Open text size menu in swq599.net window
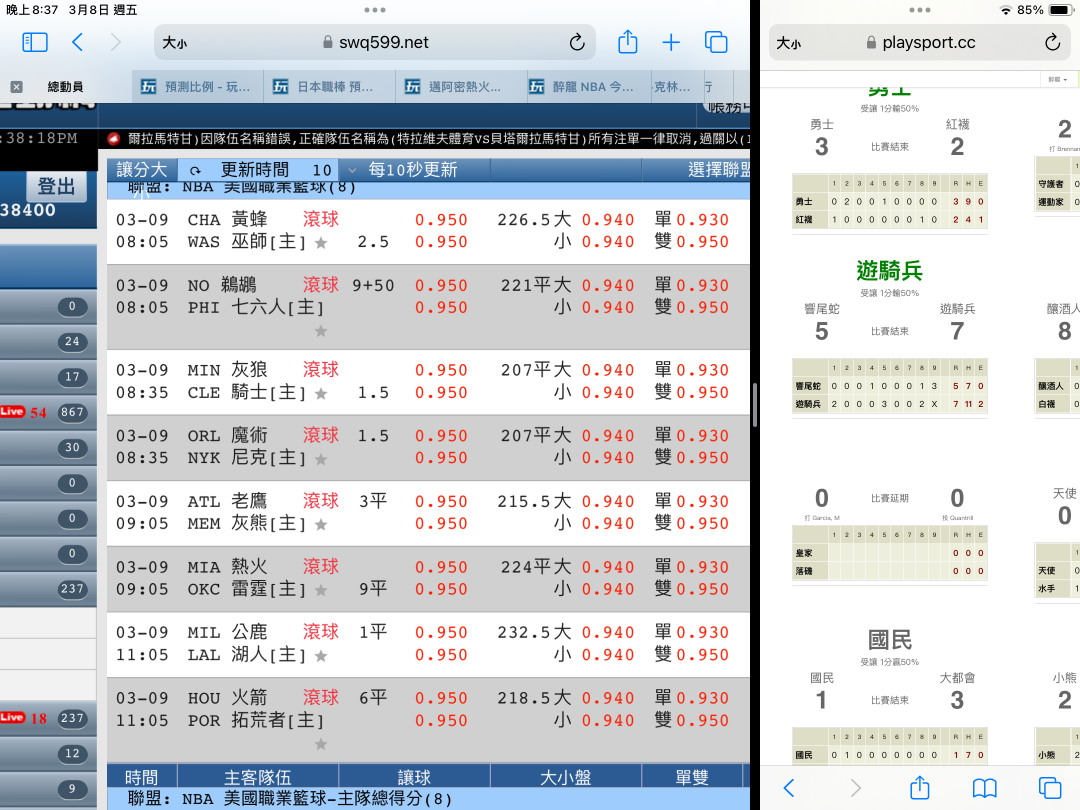The image size is (1080, 810). [x=174, y=43]
